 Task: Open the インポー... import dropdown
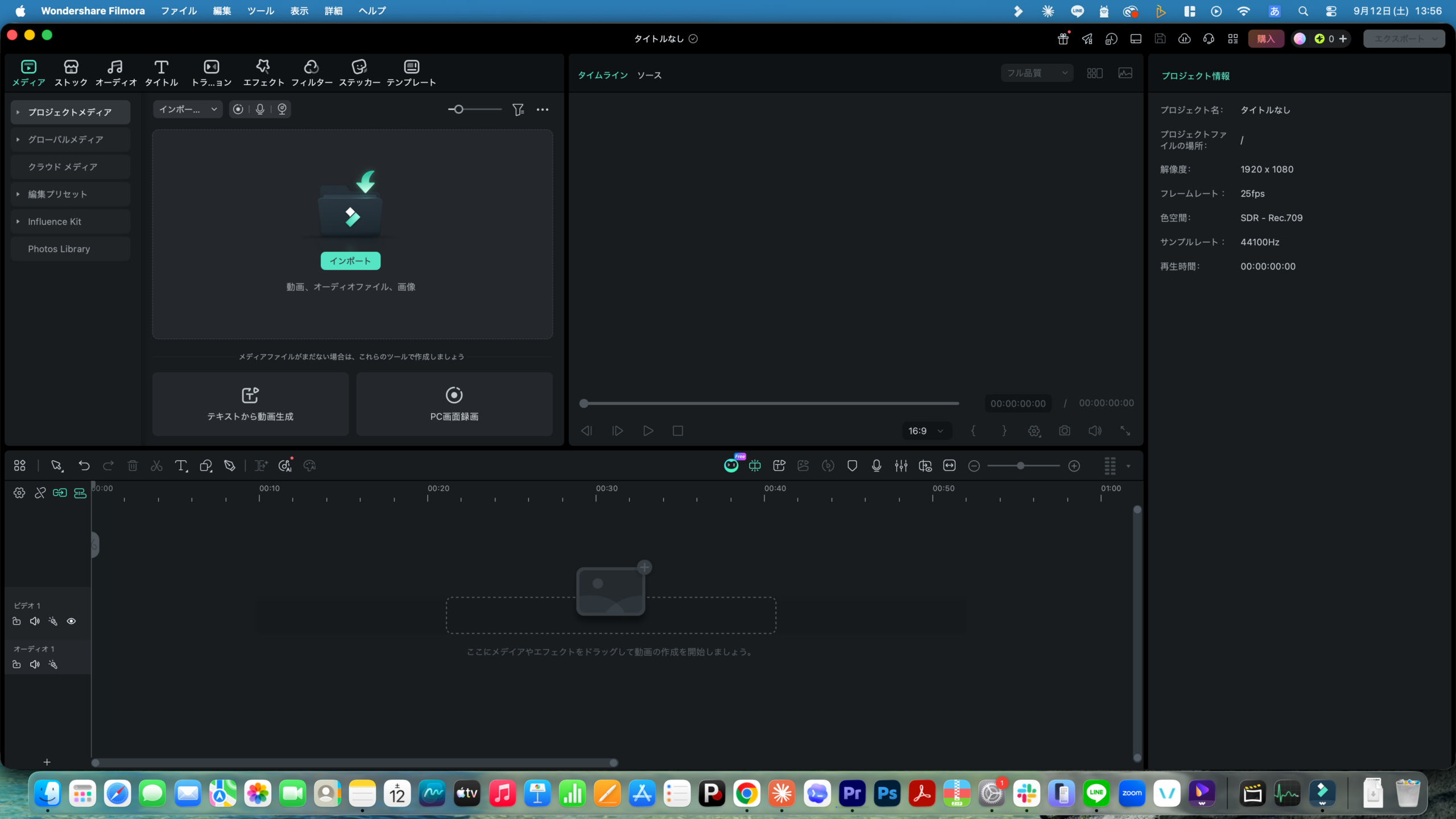tap(188, 109)
